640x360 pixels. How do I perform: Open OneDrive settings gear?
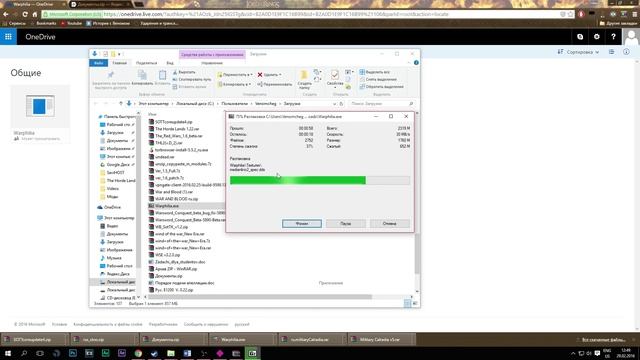point(597,37)
